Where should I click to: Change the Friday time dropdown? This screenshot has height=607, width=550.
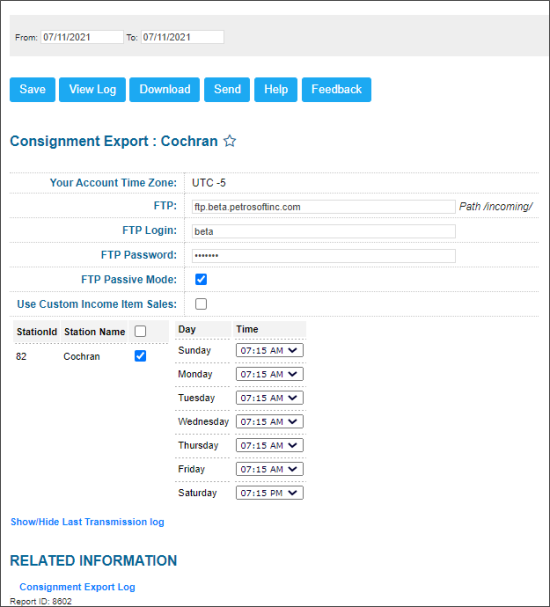[270, 469]
